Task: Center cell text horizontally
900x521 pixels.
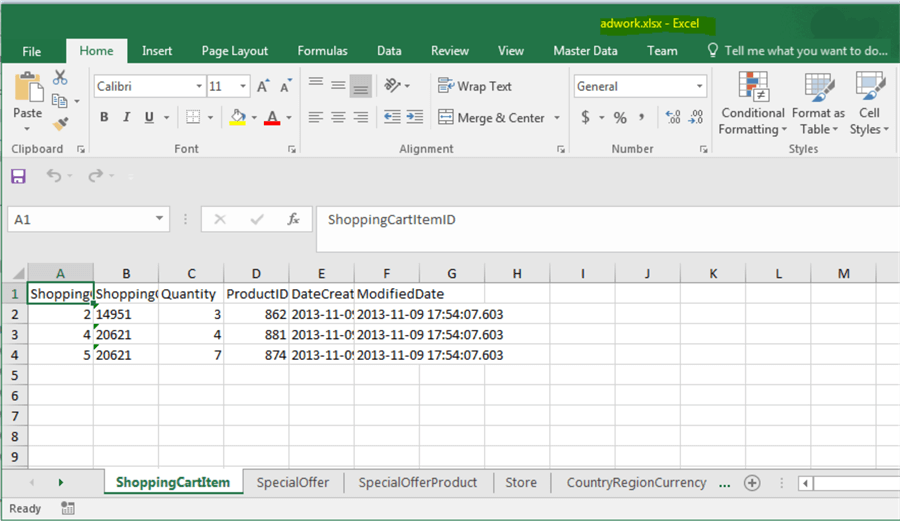Action: [x=338, y=118]
